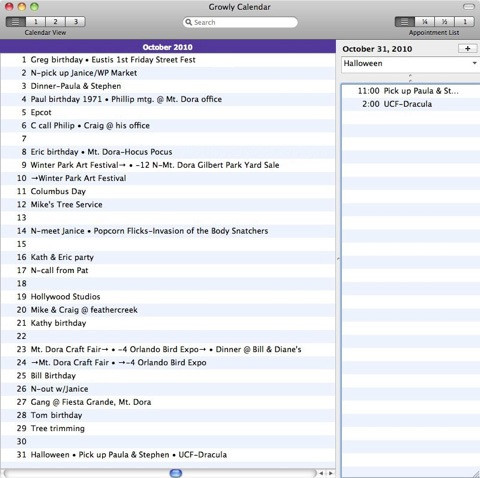Toggle the toolbar pill button in title bar
The width and height of the screenshot is (480, 478).
(x=469, y=7)
